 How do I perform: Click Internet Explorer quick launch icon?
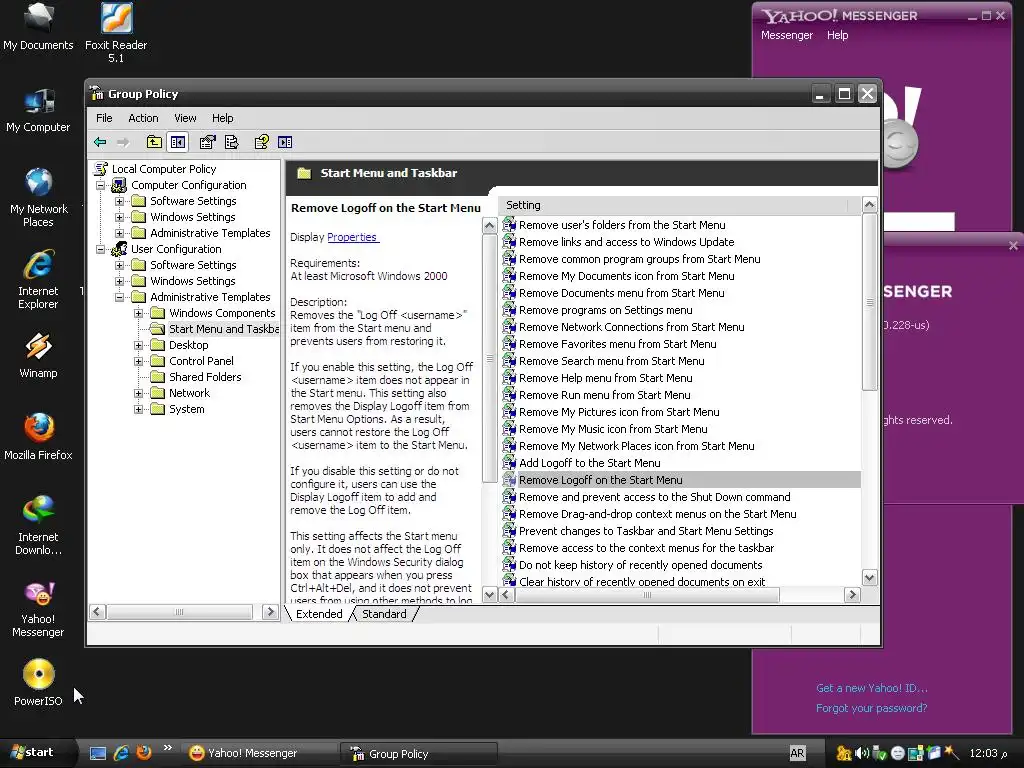coord(121,753)
